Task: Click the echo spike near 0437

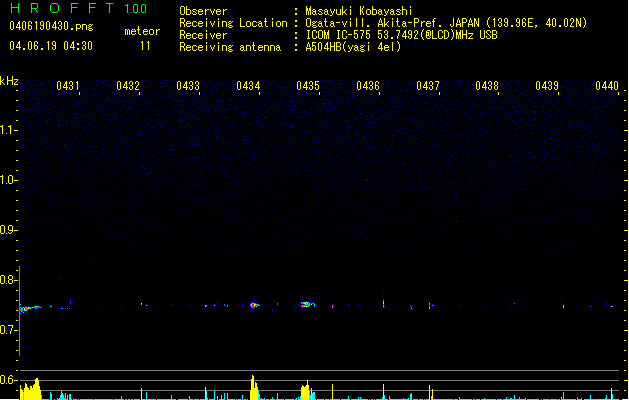Action: 430,305
